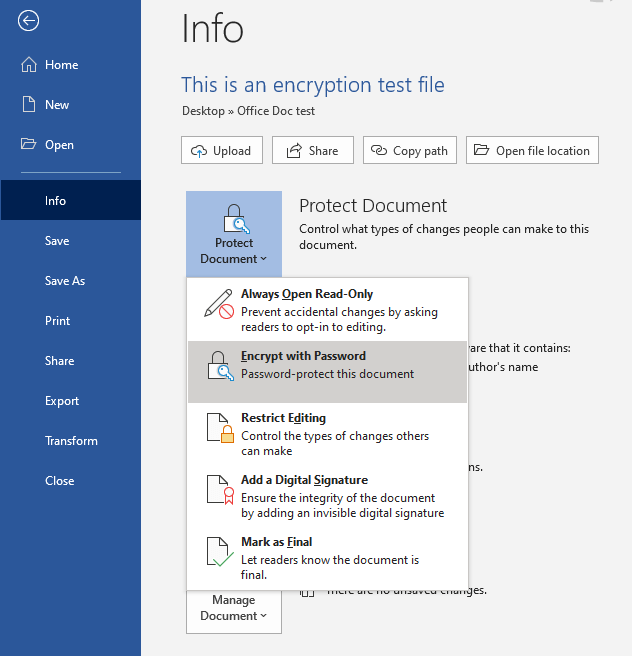This screenshot has height=656, width=632.
Task: Click the Copy path button
Action: tap(410, 150)
